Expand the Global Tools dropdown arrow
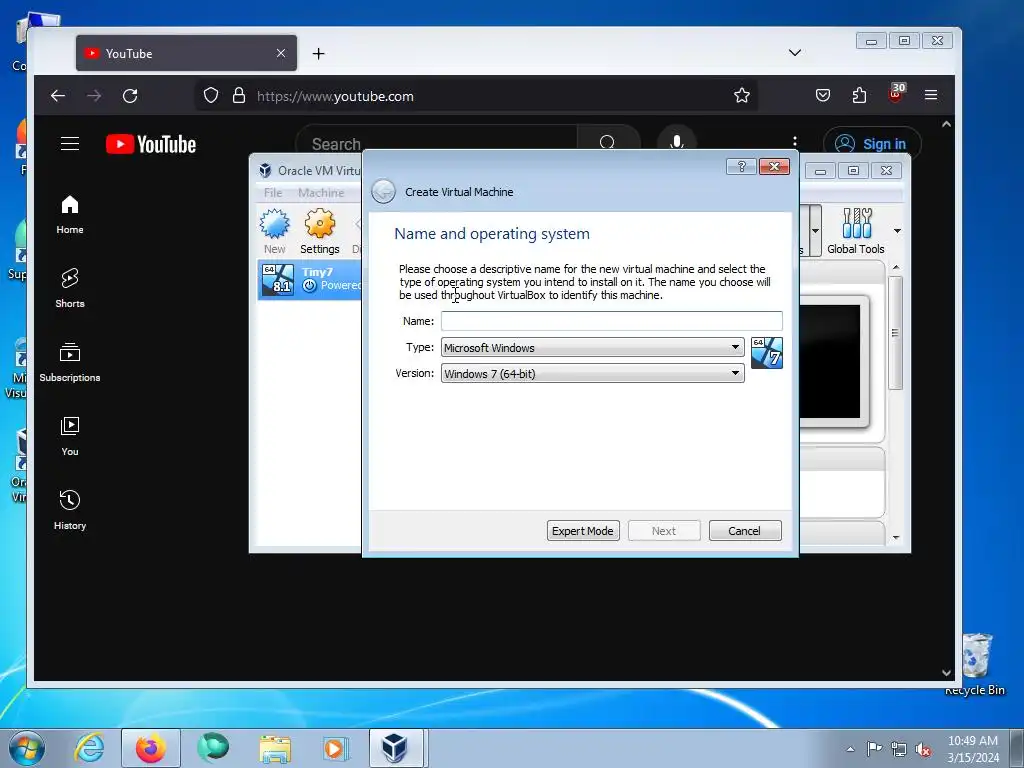The image size is (1024, 768). [x=897, y=231]
